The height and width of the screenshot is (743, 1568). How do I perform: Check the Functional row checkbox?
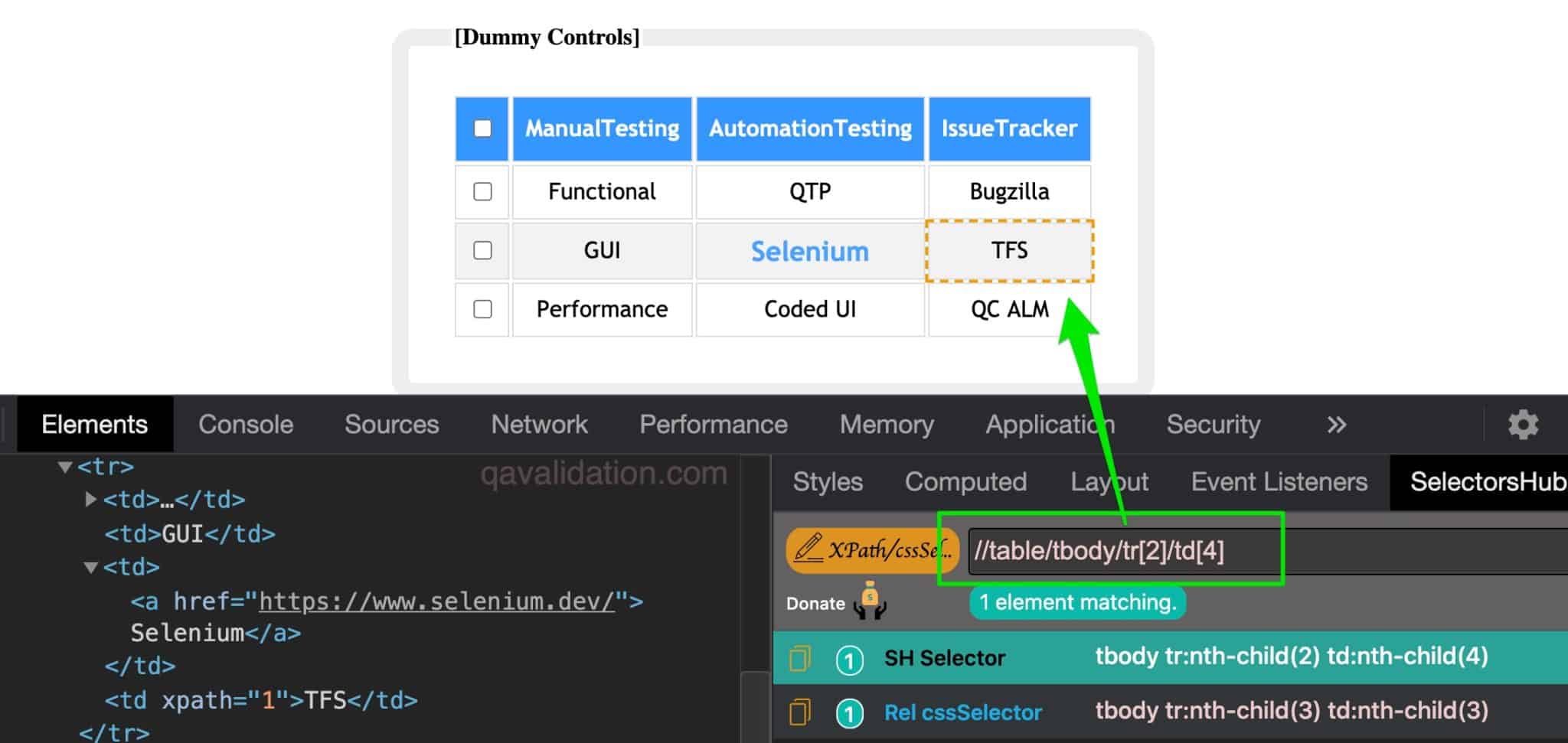pyautogui.click(x=482, y=191)
